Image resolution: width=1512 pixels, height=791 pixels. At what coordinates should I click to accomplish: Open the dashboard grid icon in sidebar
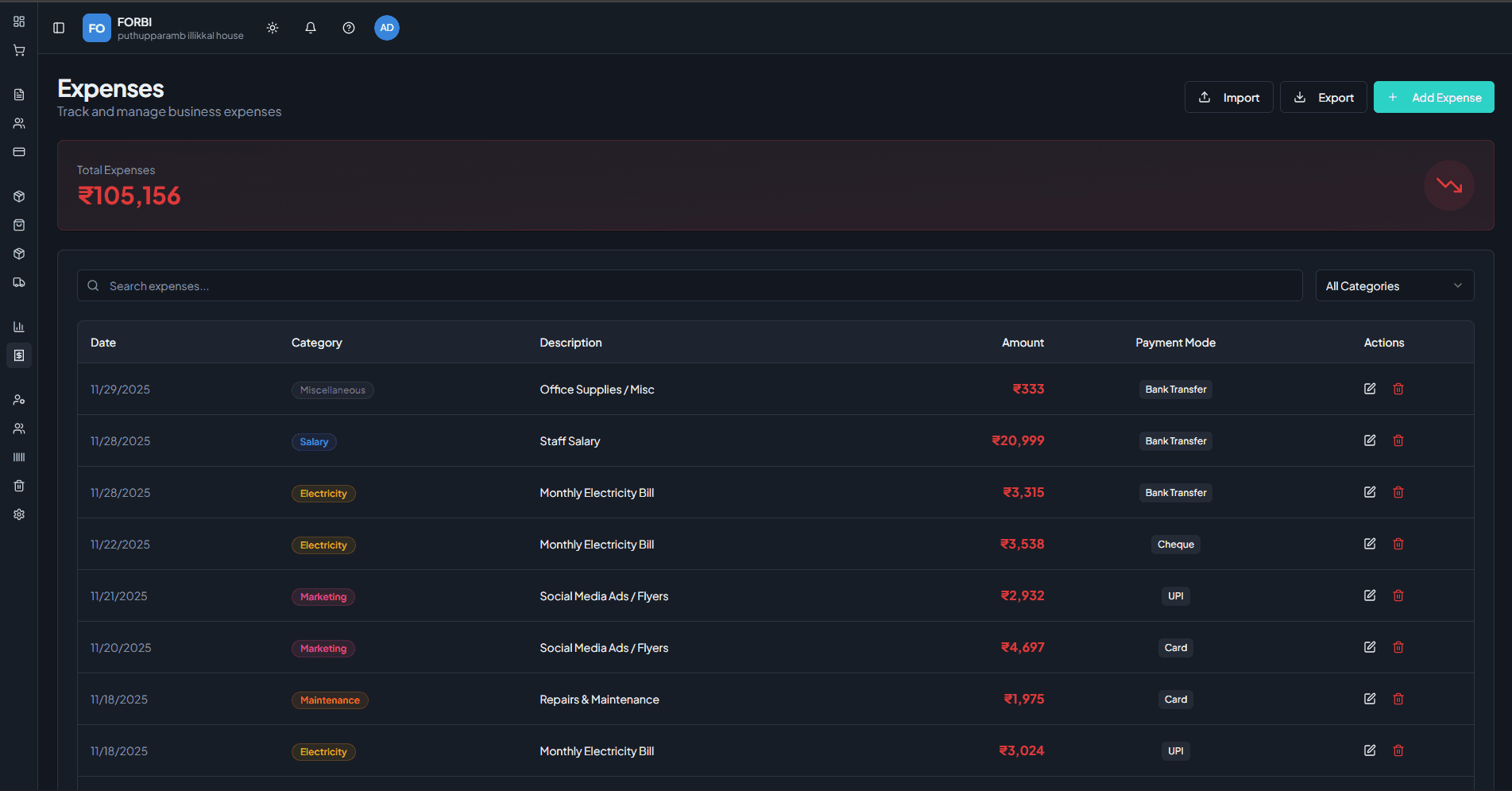pos(19,21)
